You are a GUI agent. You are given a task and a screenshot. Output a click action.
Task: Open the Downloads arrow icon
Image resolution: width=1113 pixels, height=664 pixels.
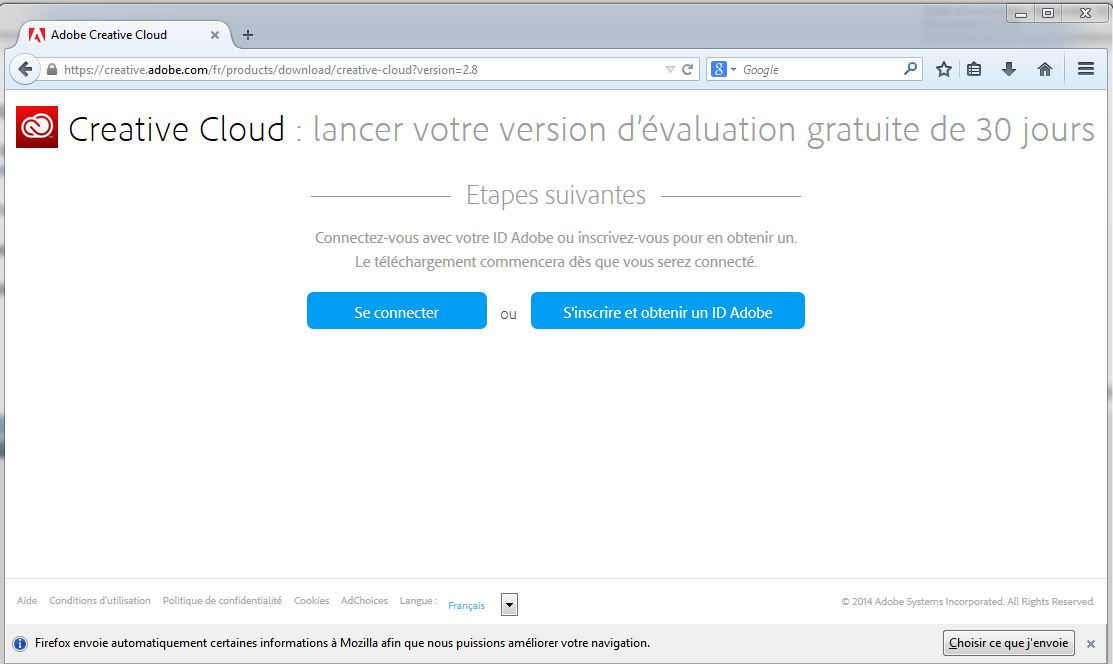1009,69
